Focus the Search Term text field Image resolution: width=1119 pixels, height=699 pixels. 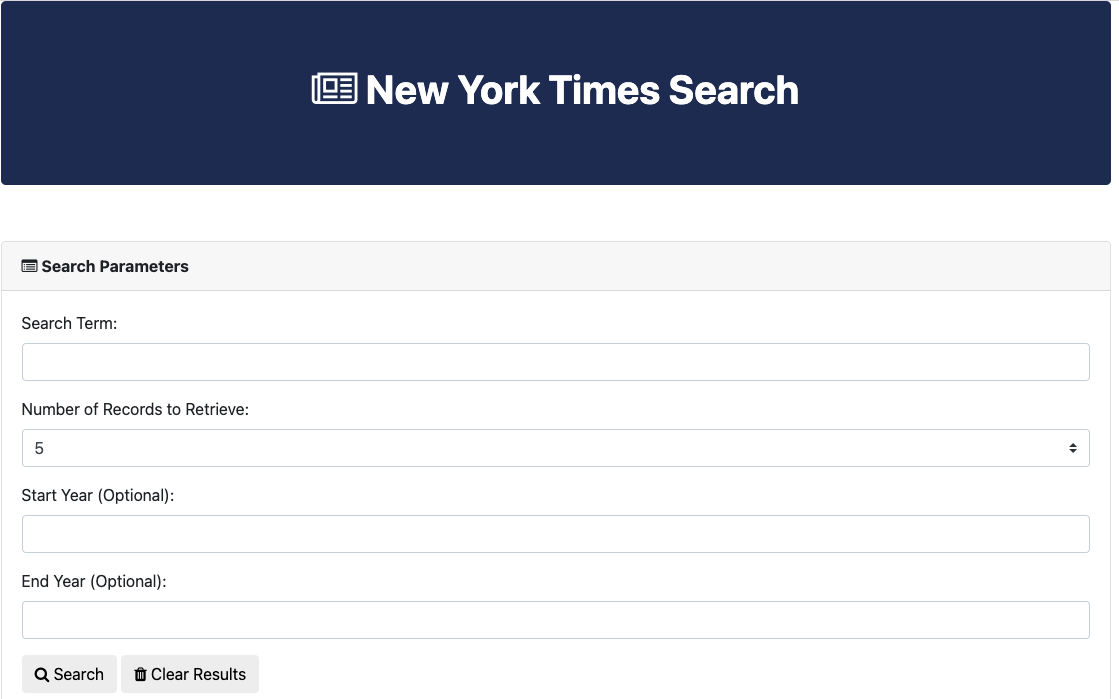coord(555,362)
